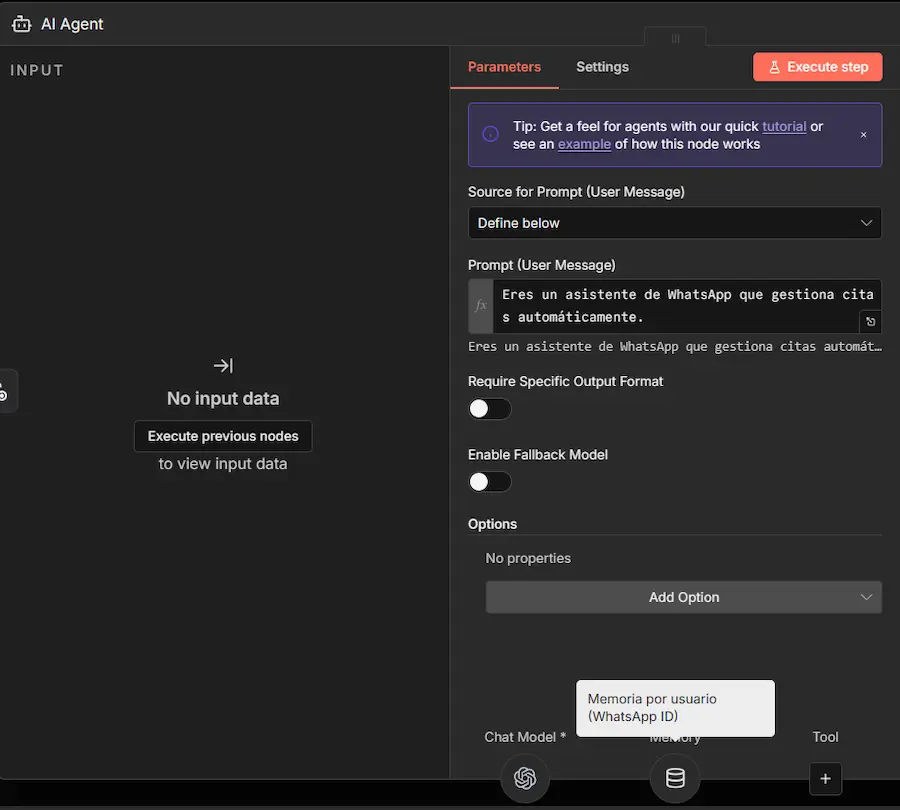Enable Require Specific Output Format
Image resolution: width=900 pixels, height=810 pixels.
[489, 409]
